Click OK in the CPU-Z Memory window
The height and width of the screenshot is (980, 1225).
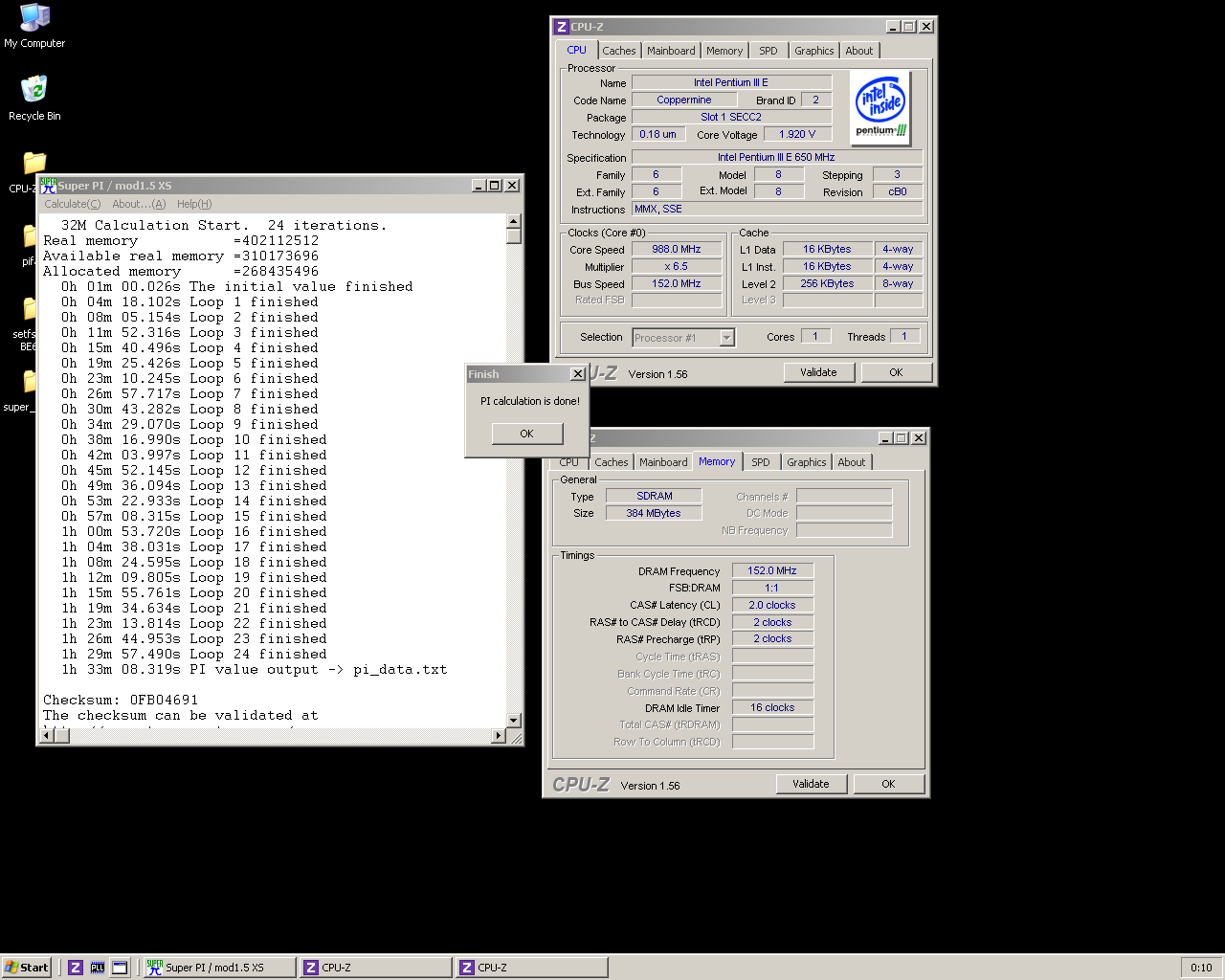tap(888, 784)
